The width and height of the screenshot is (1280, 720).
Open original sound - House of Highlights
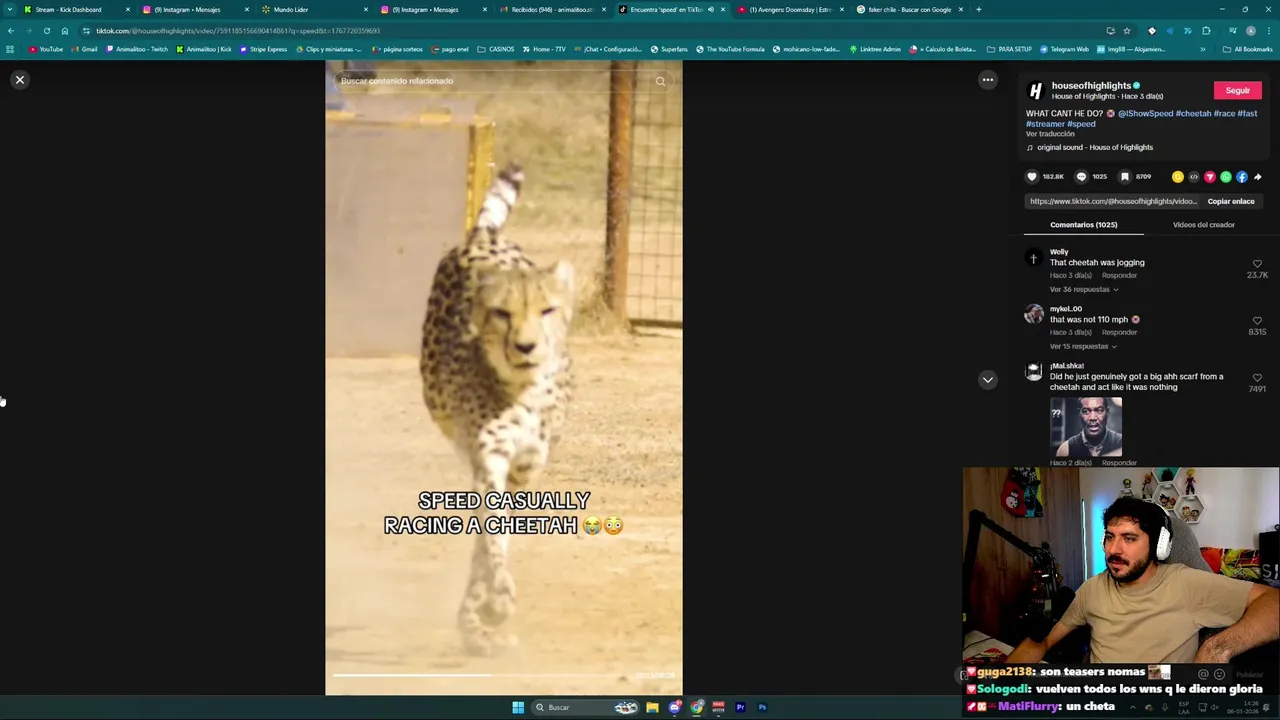[x=1094, y=148]
